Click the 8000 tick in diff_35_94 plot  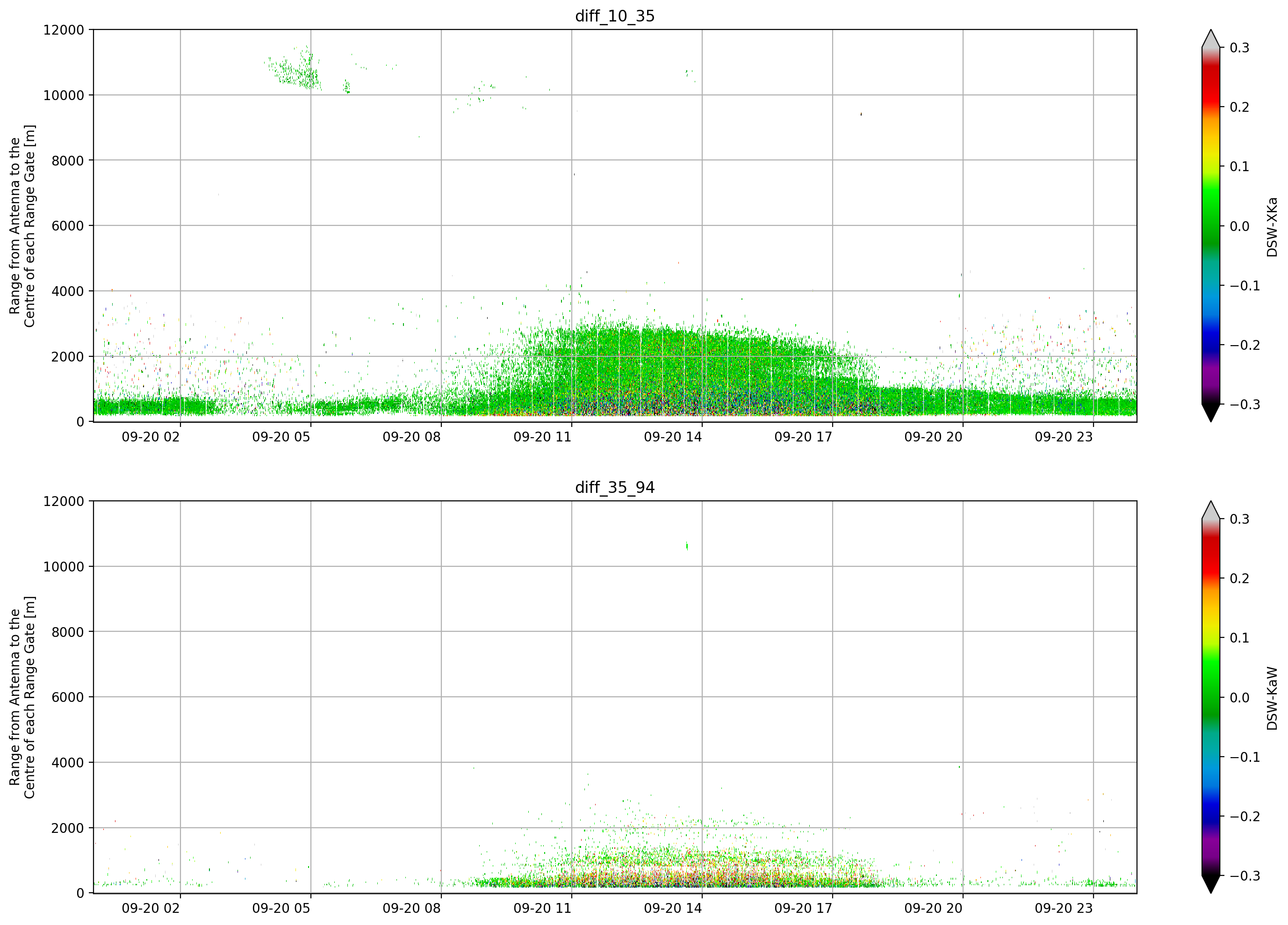pos(68,632)
